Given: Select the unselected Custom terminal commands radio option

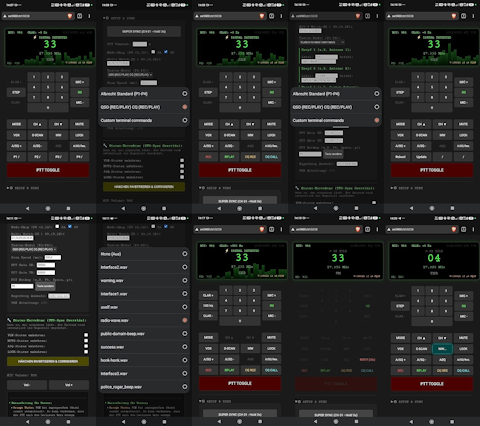Looking at the screenshot, I should (x=185, y=120).
